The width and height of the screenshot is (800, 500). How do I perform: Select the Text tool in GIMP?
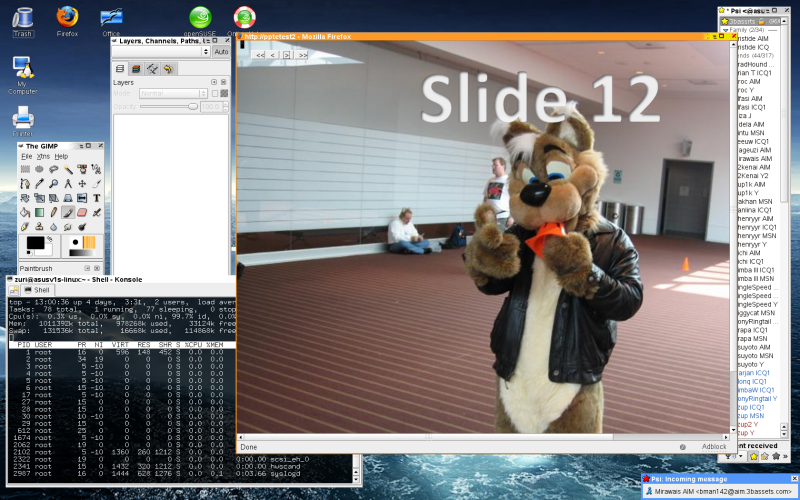(x=97, y=198)
